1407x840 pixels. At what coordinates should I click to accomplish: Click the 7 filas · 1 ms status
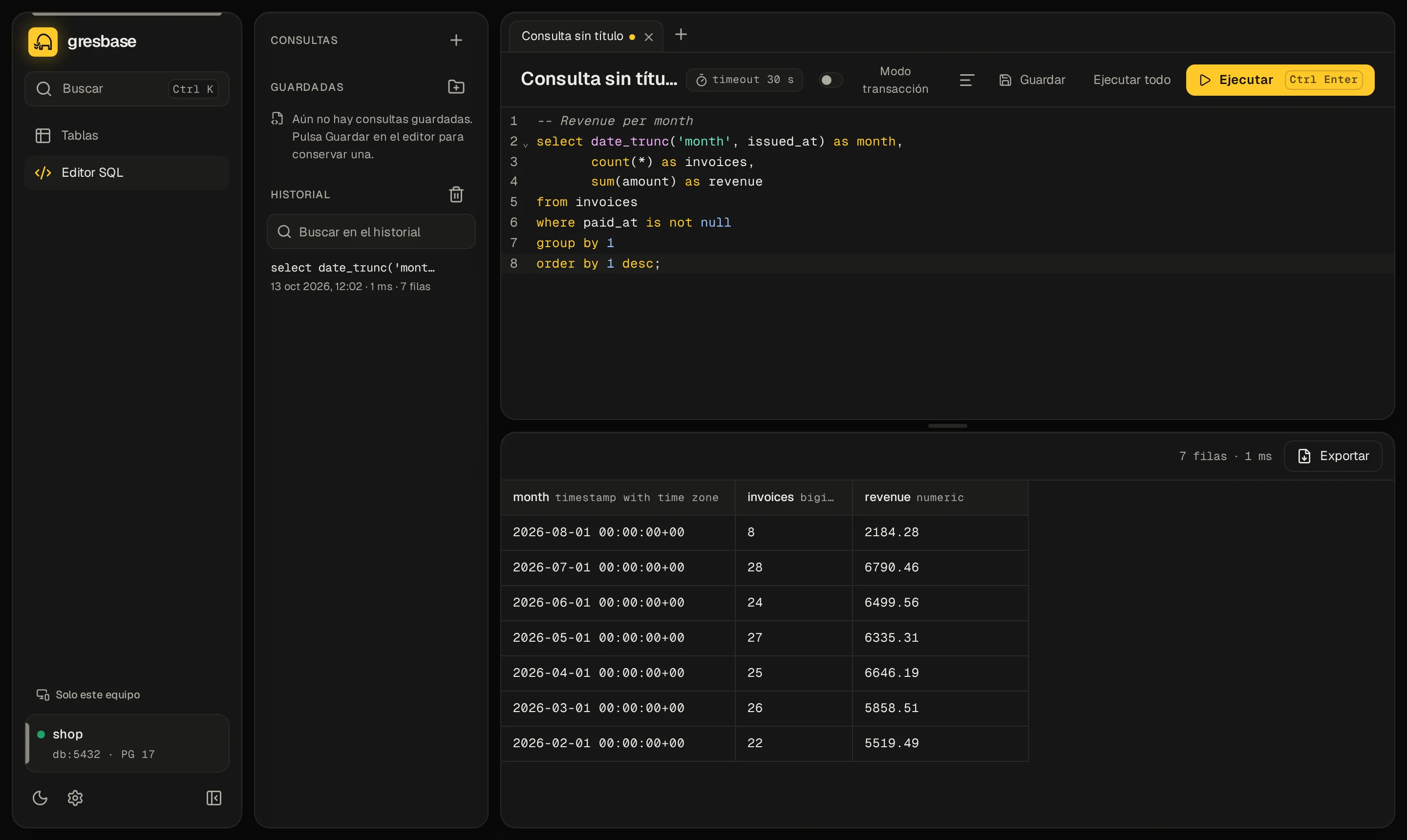[x=1225, y=456]
